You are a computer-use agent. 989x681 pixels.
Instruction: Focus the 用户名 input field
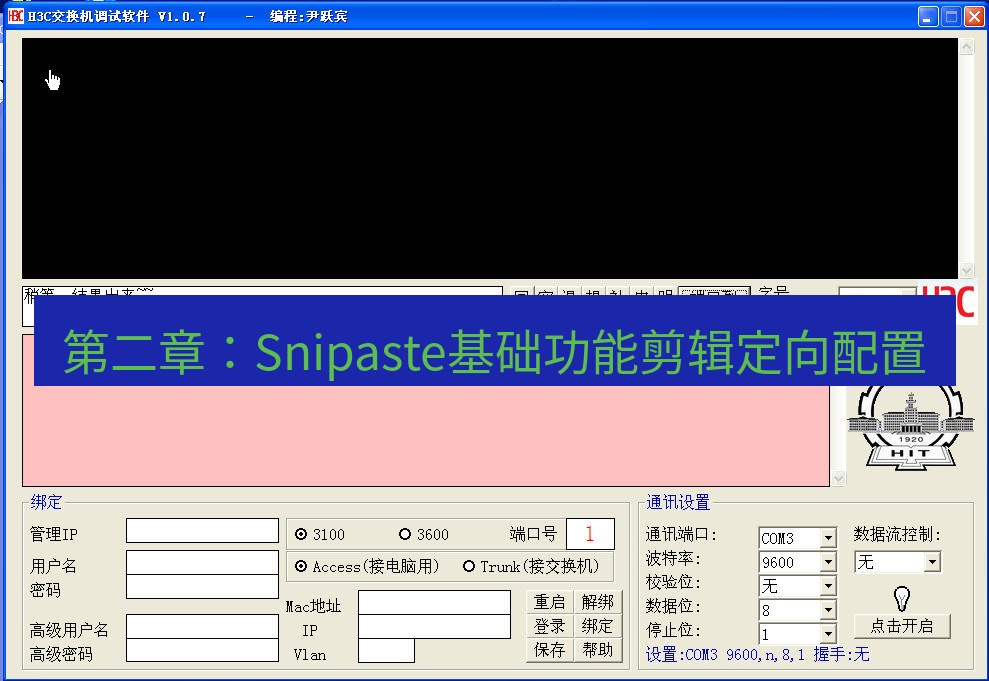[202, 562]
